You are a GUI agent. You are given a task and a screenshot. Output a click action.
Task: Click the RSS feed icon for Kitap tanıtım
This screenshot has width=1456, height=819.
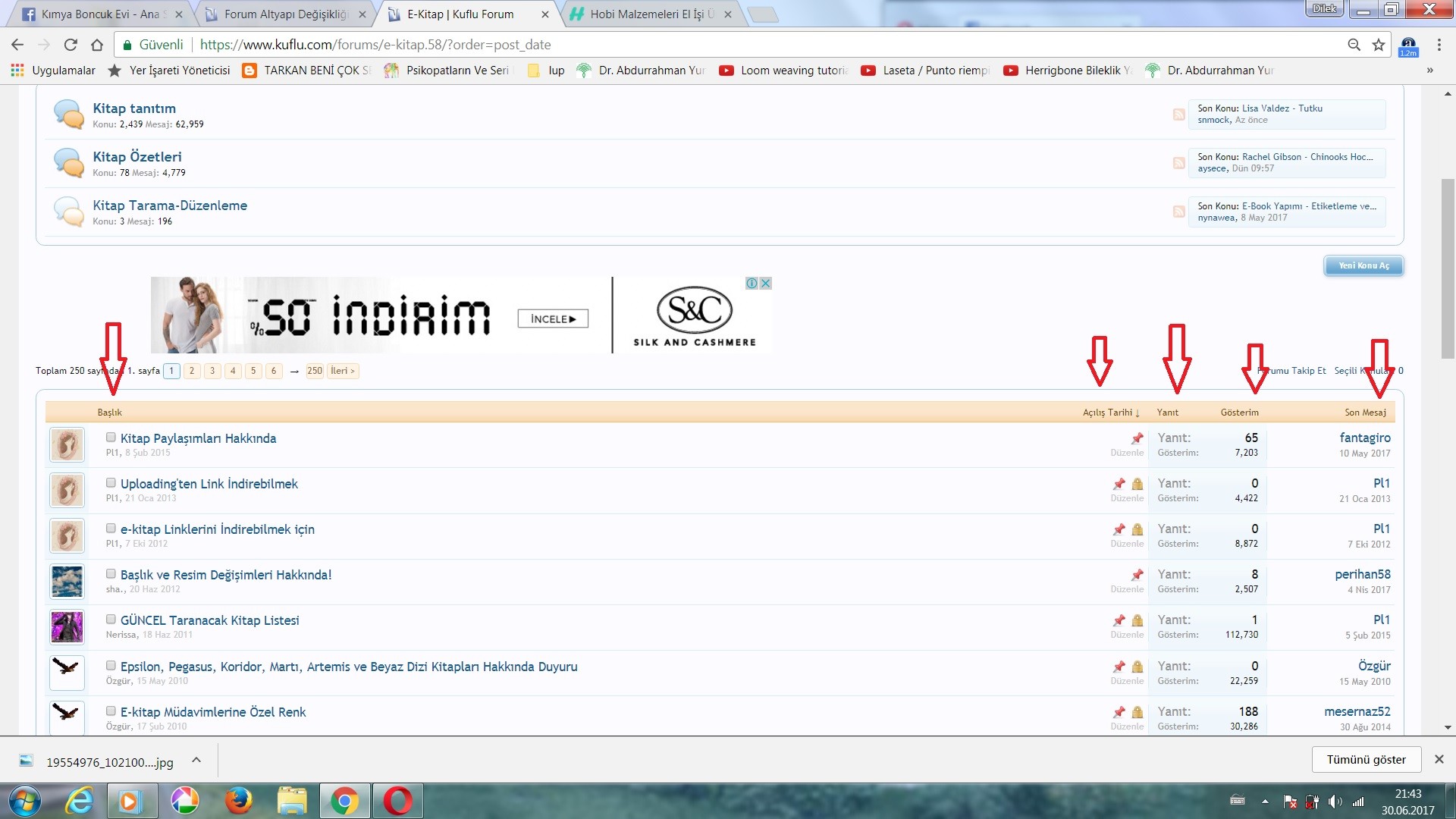pos(1178,115)
